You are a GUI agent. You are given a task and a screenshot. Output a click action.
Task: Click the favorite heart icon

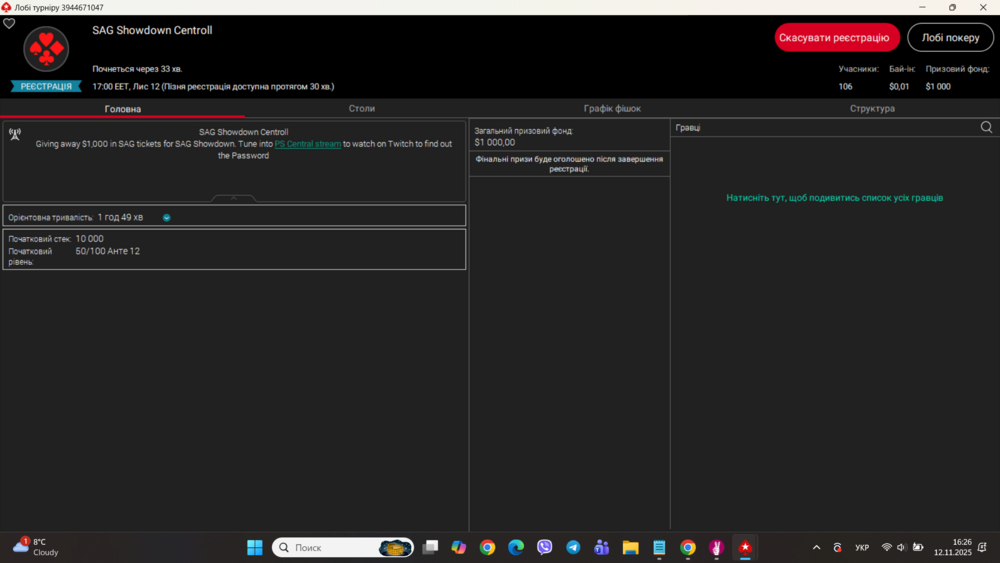click(x=9, y=24)
